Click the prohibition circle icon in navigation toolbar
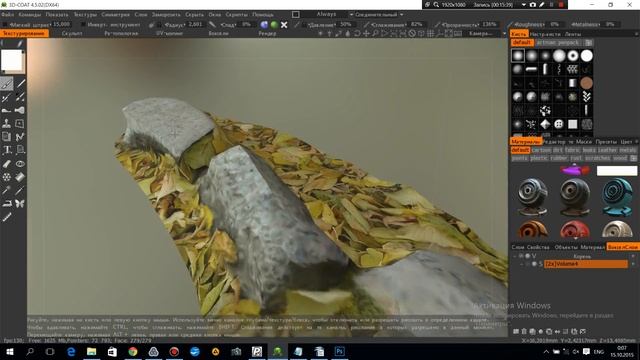The width and height of the screenshot is (640, 360). tap(412, 33)
